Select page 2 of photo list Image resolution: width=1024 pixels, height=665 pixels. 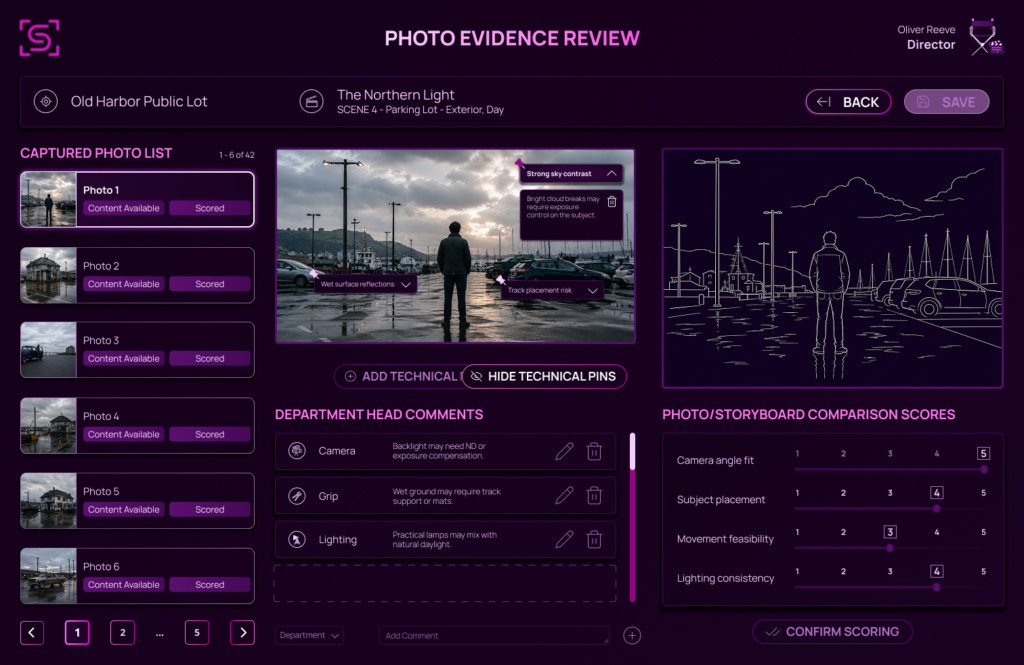click(122, 632)
